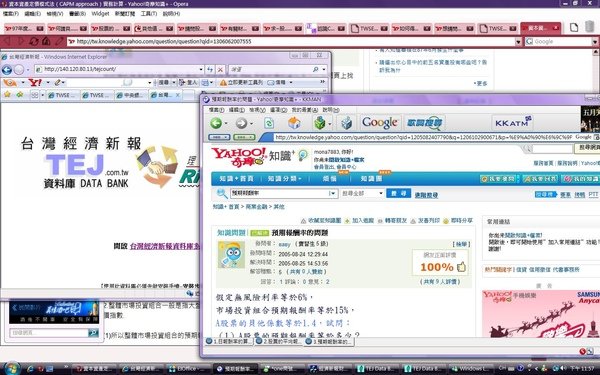This screenshot has height=375, width=600.
Task: Click the Yahoo Y! toolbar icon in IE
Action: click(35, 82)
